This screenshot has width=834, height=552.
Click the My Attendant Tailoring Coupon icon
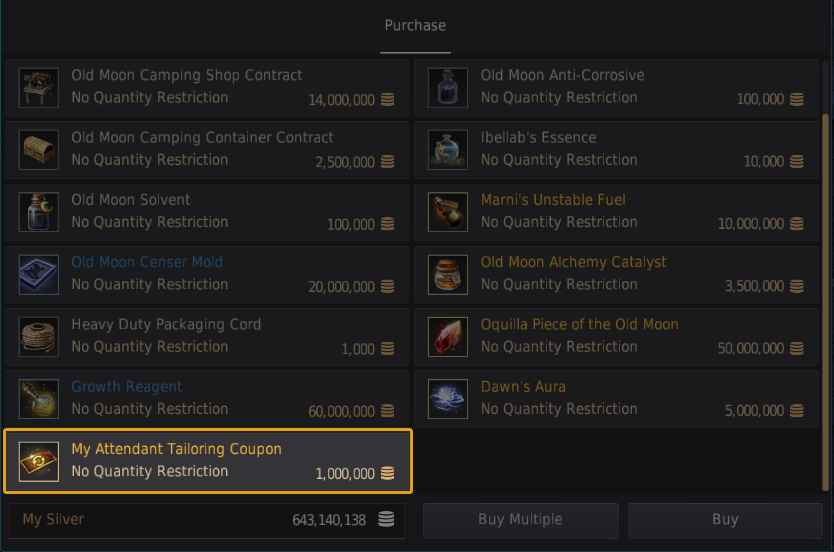39,461
